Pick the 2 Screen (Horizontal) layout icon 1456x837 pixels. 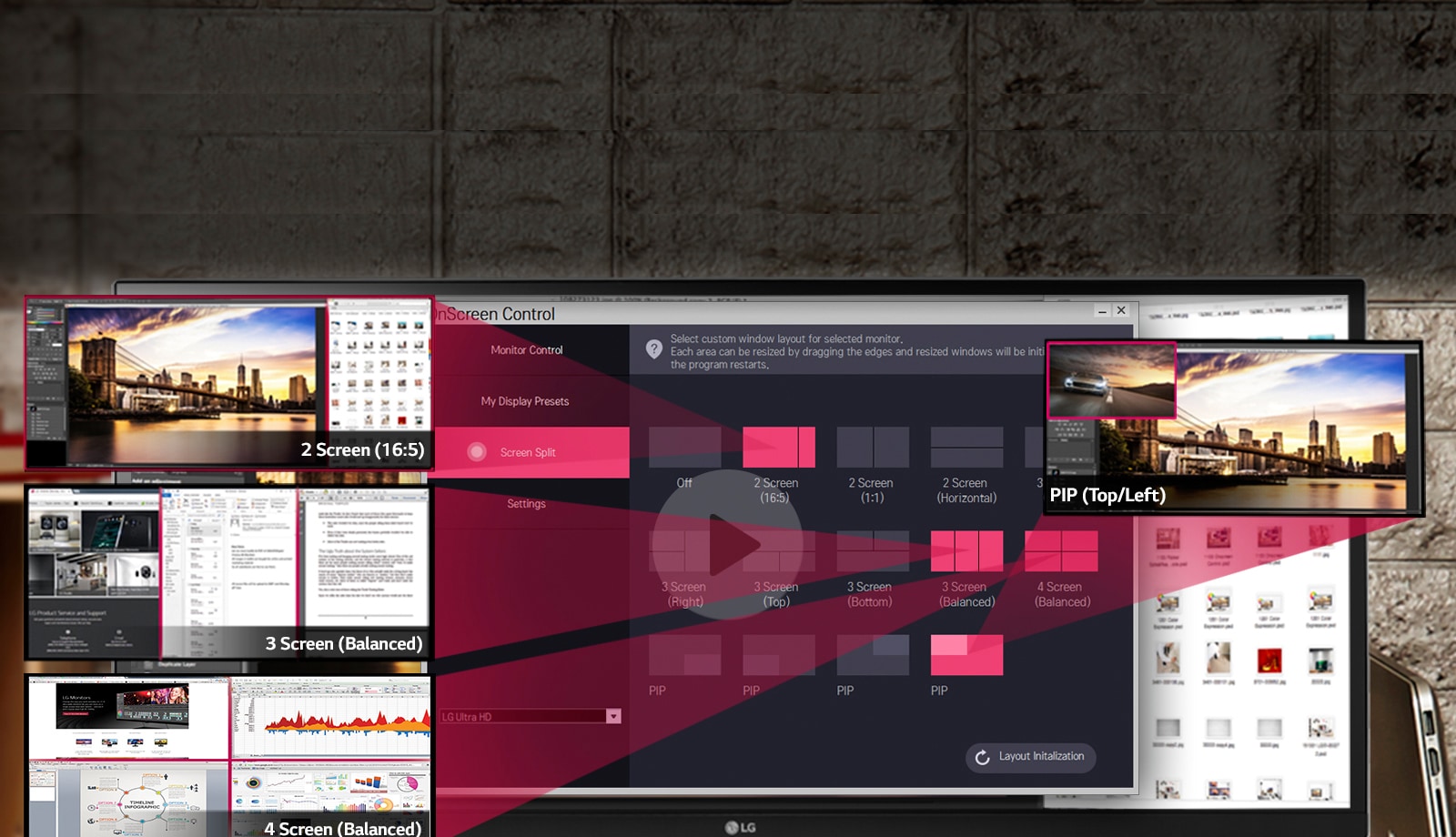[x=966, y=447]
